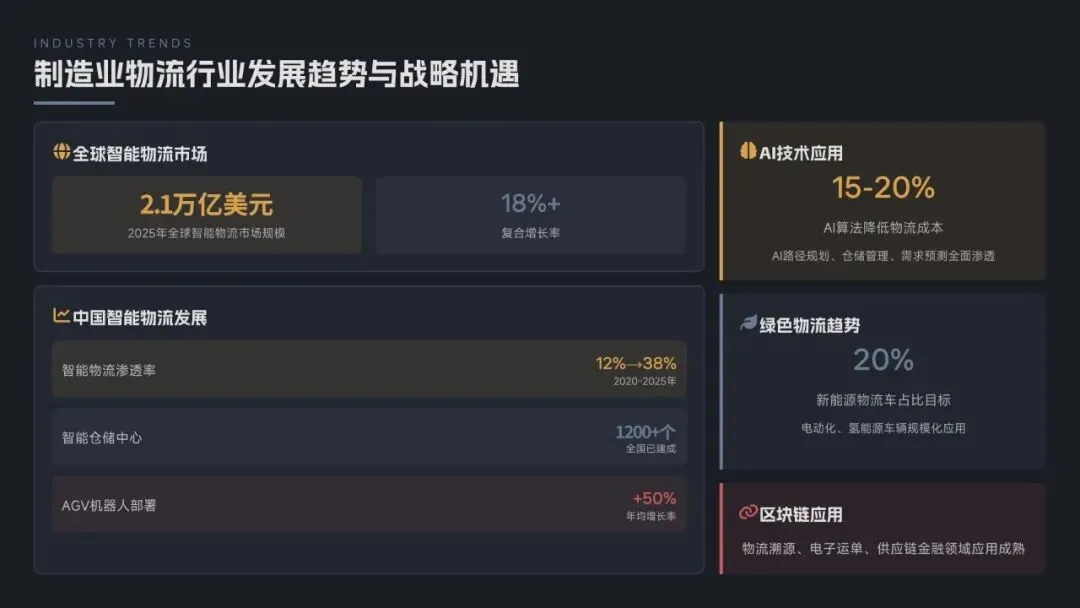Click the +50% annual growth value

655,498
